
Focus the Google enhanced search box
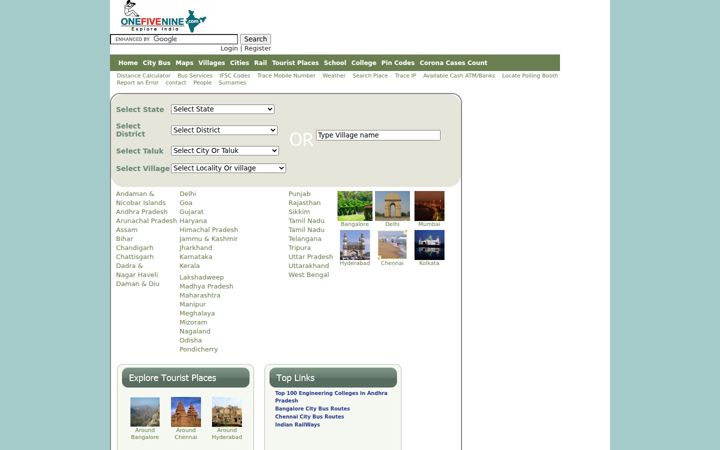(x=174, y=39)
